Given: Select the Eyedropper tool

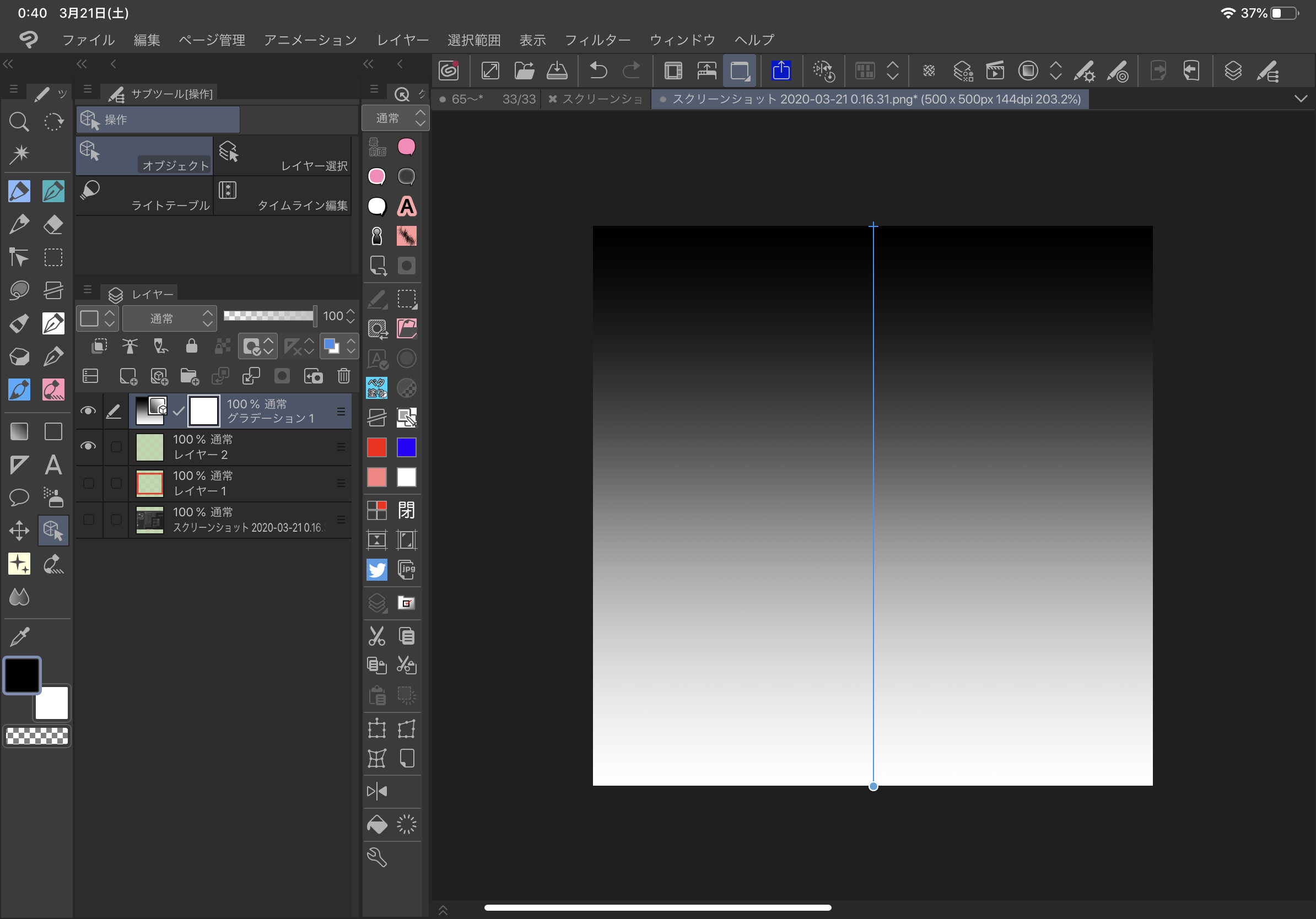Looking at the screenshot, I should (x=19, y=636).
